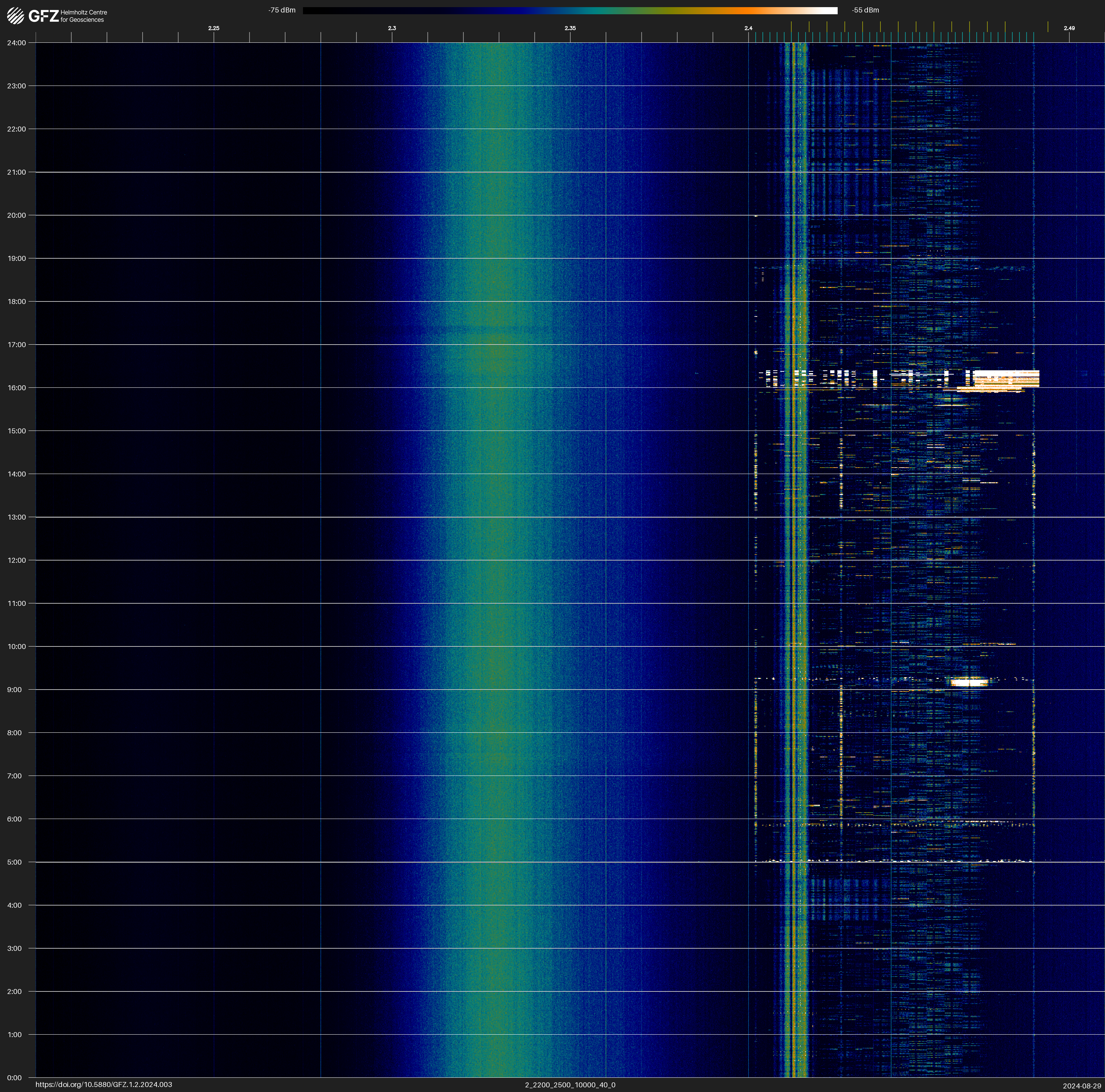Click the 2.4 frequency axis label
1105x1092 pixels.
coord(748,28)
